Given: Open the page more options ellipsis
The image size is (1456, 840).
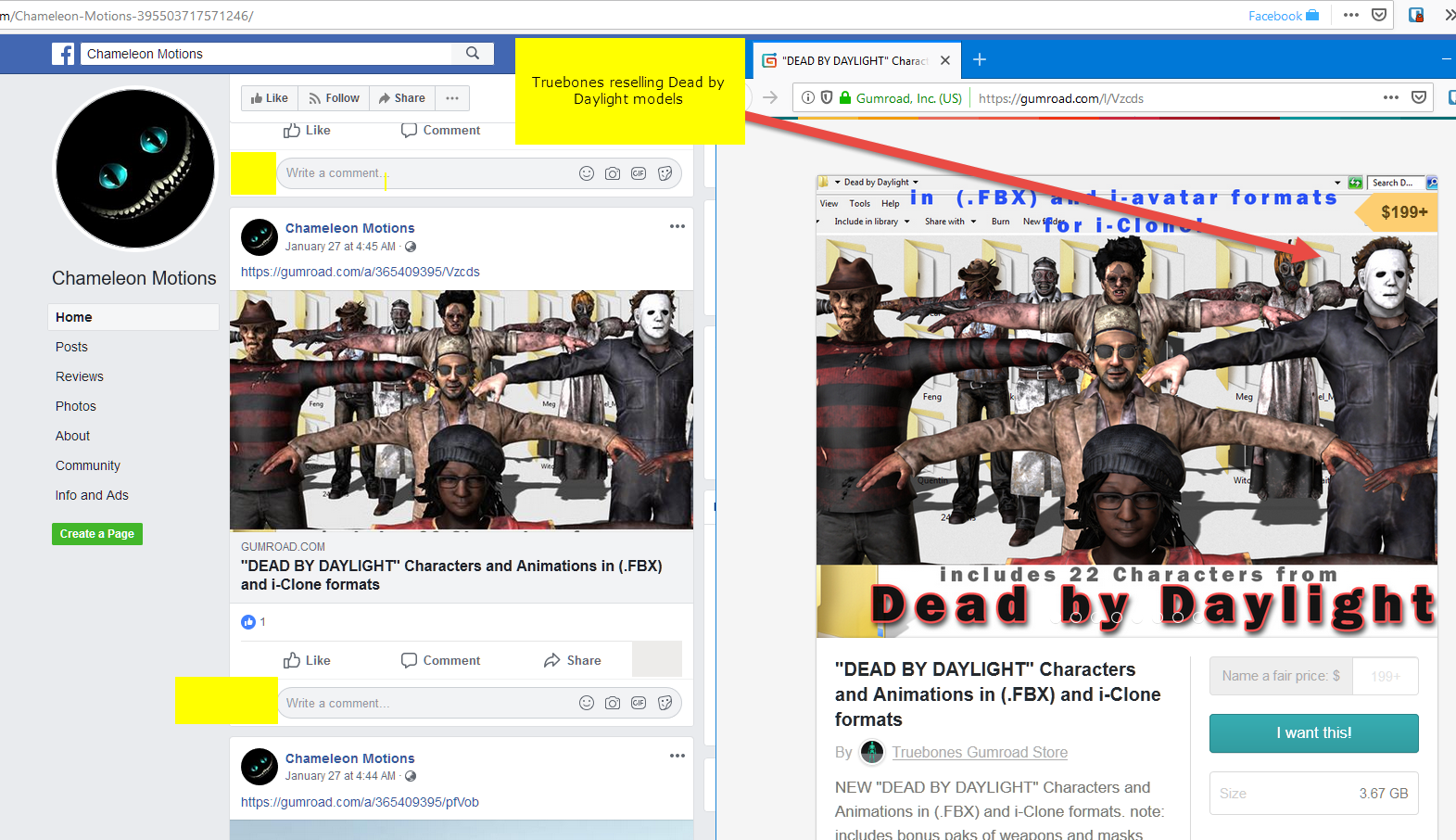Looking at the screenshot, I should click(x=452, y=98).
